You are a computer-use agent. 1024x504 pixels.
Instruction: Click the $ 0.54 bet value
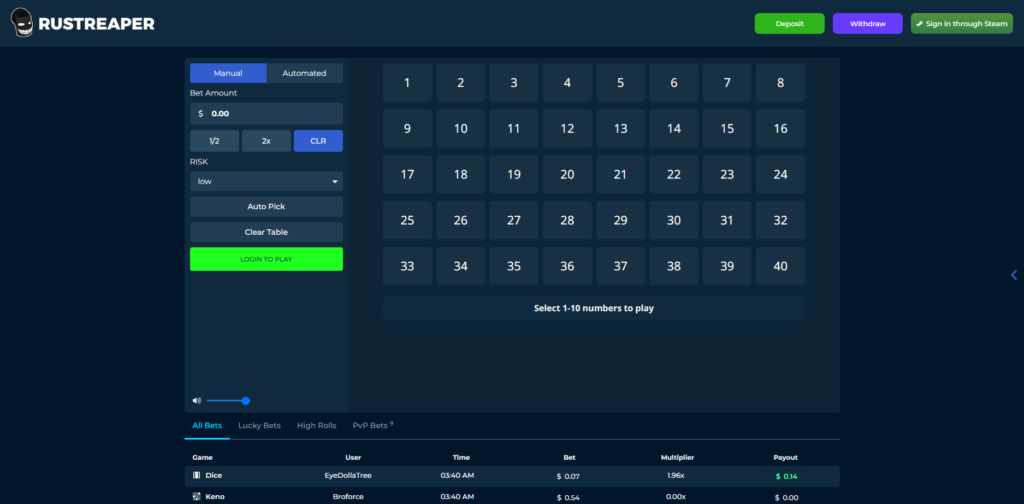coord(568,497)
